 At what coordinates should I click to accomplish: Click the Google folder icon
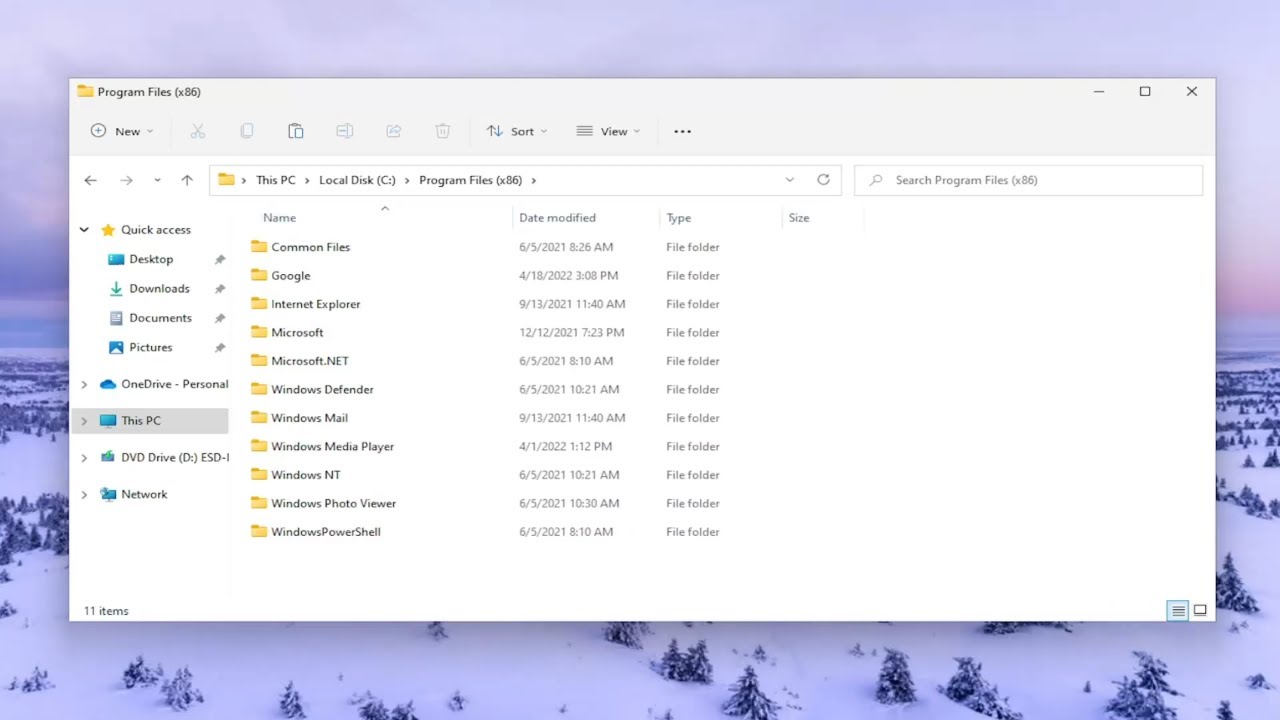[259, 275]
